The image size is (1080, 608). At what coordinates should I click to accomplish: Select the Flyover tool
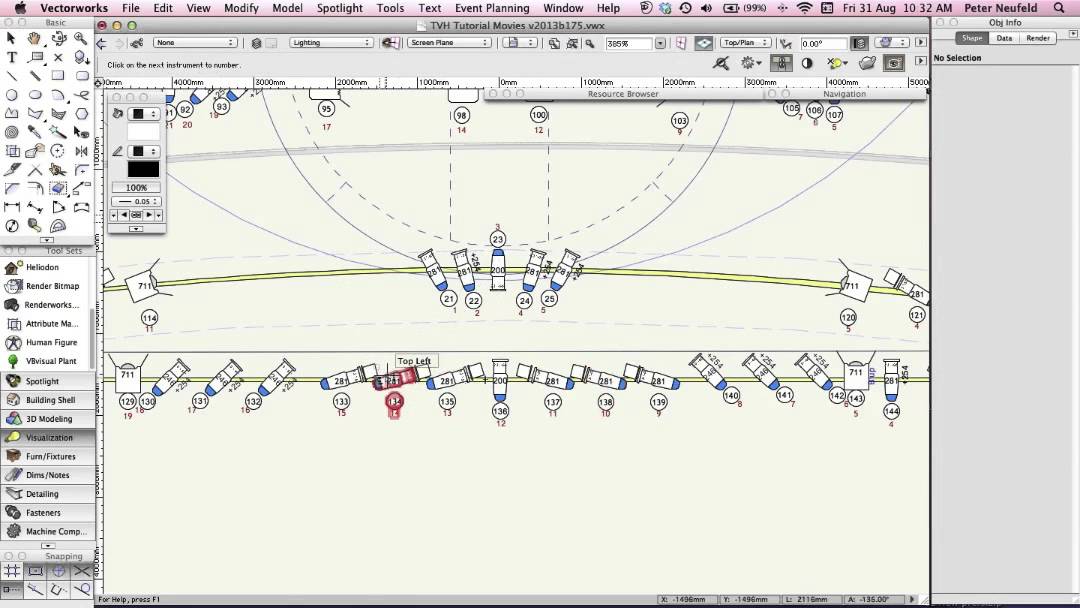coord(58,39)
